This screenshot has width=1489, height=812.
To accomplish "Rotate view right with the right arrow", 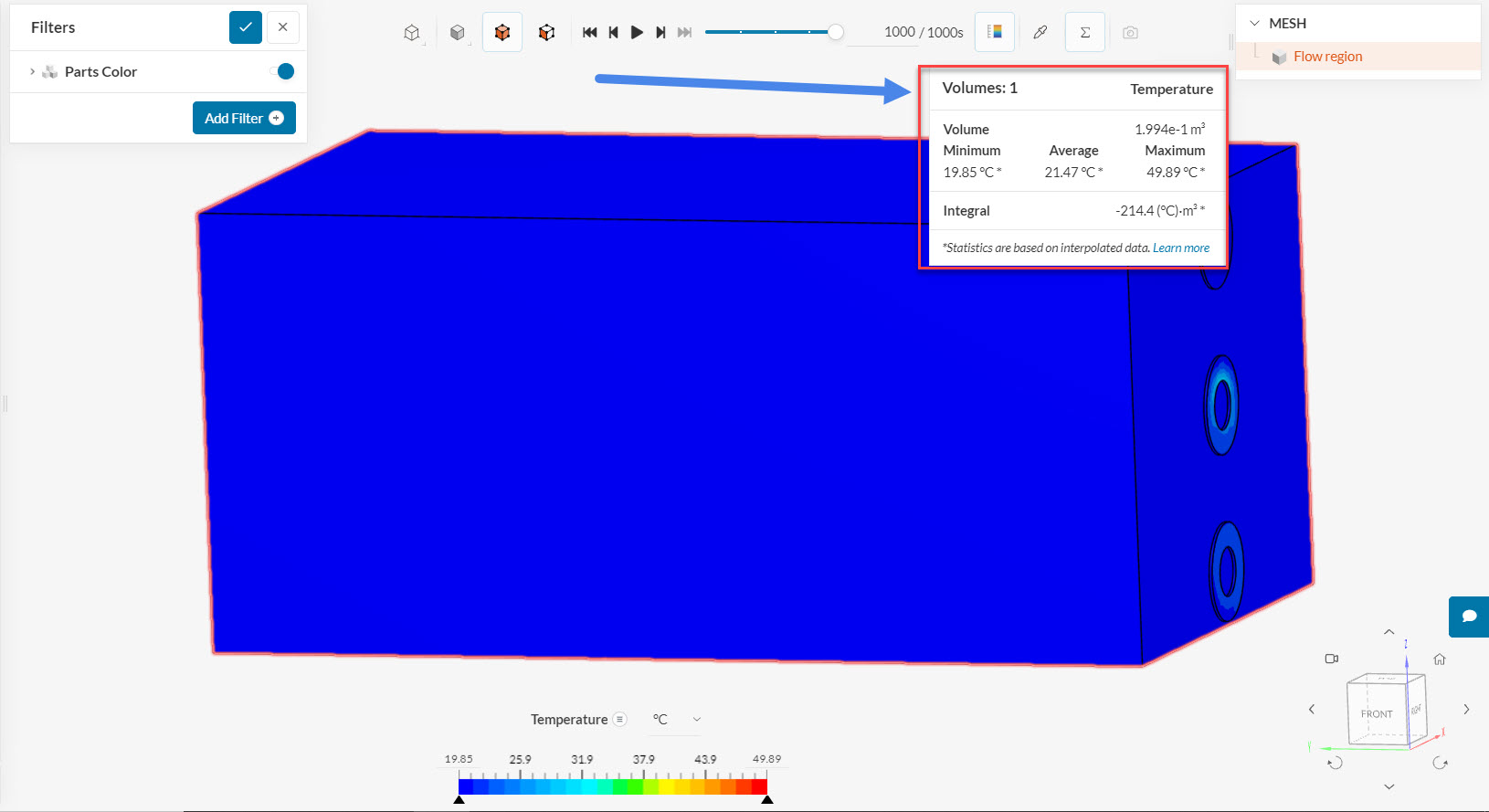I will (x=1466, y=709).
